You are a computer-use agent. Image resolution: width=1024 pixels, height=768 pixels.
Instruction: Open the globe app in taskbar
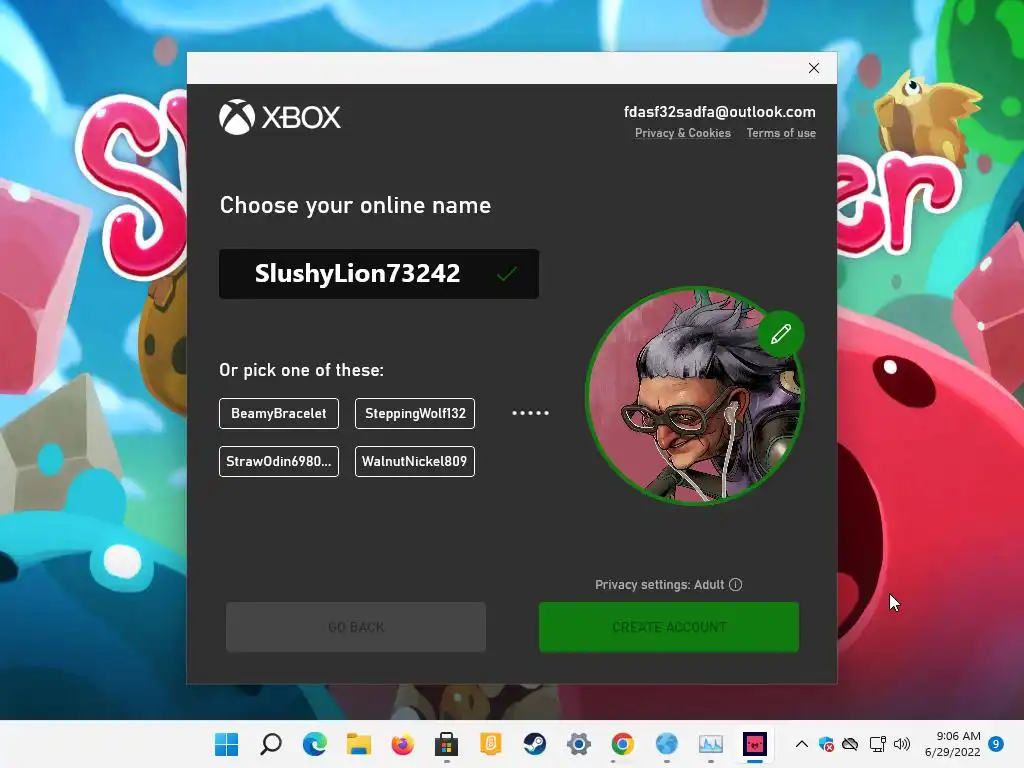click(667, 744)
